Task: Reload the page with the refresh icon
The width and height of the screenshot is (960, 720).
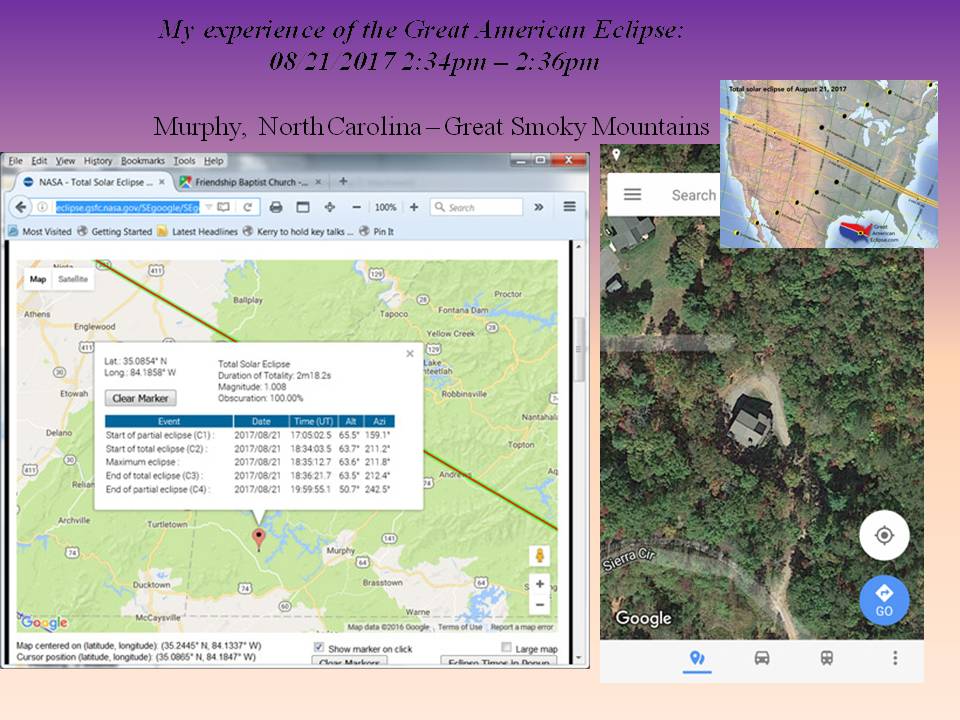Action: tap(247, 207)
